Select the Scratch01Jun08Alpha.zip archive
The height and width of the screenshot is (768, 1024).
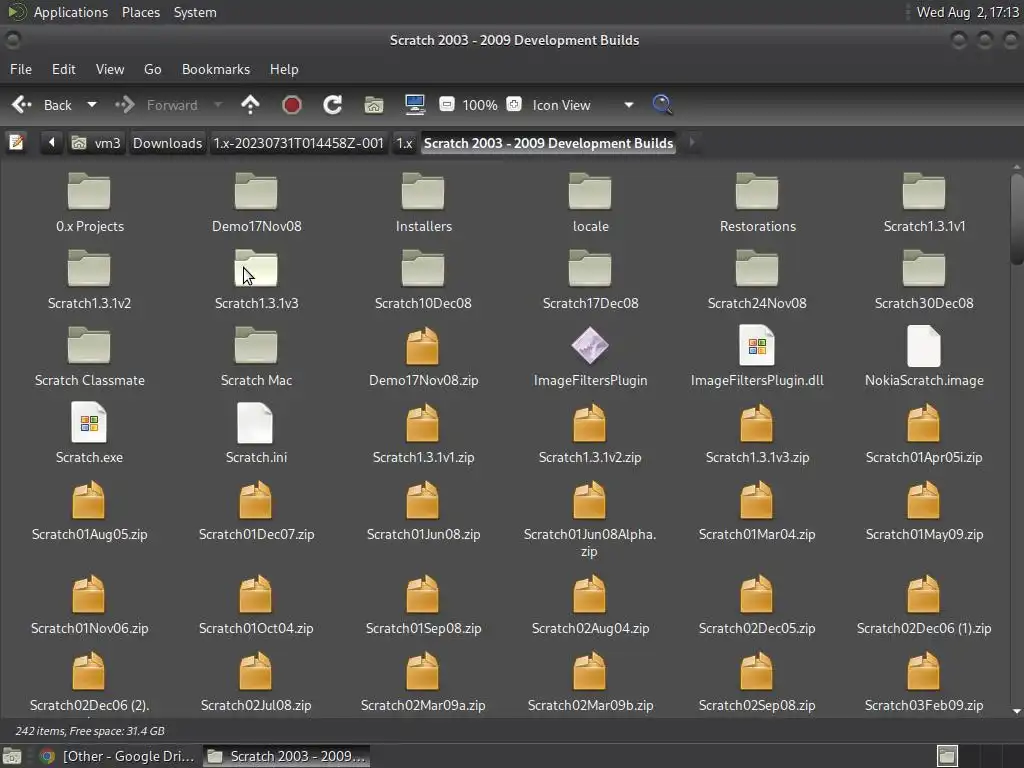[590, 519]
